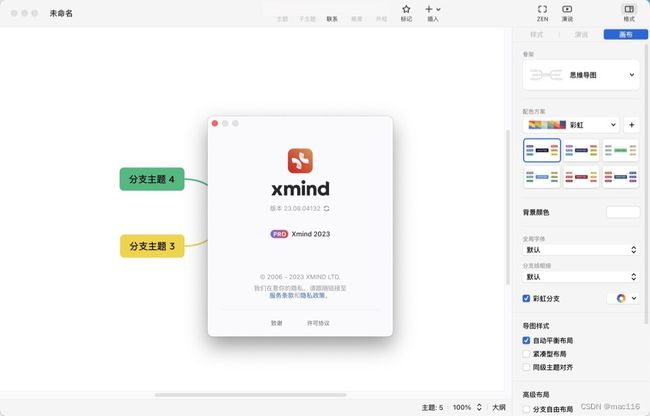Select the green-center theme thumbnail
This screenshot has width=650, height=416.
click(x=621, y=150)
